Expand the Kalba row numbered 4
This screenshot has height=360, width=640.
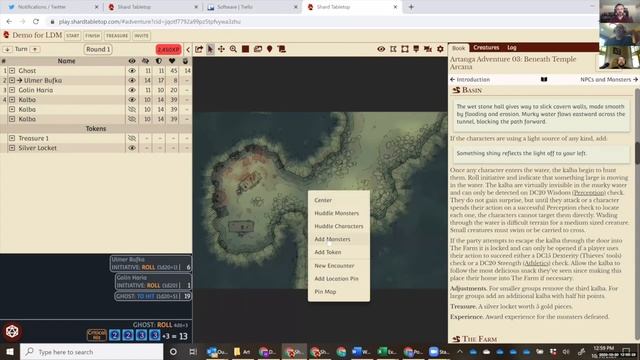coord(12,100)
